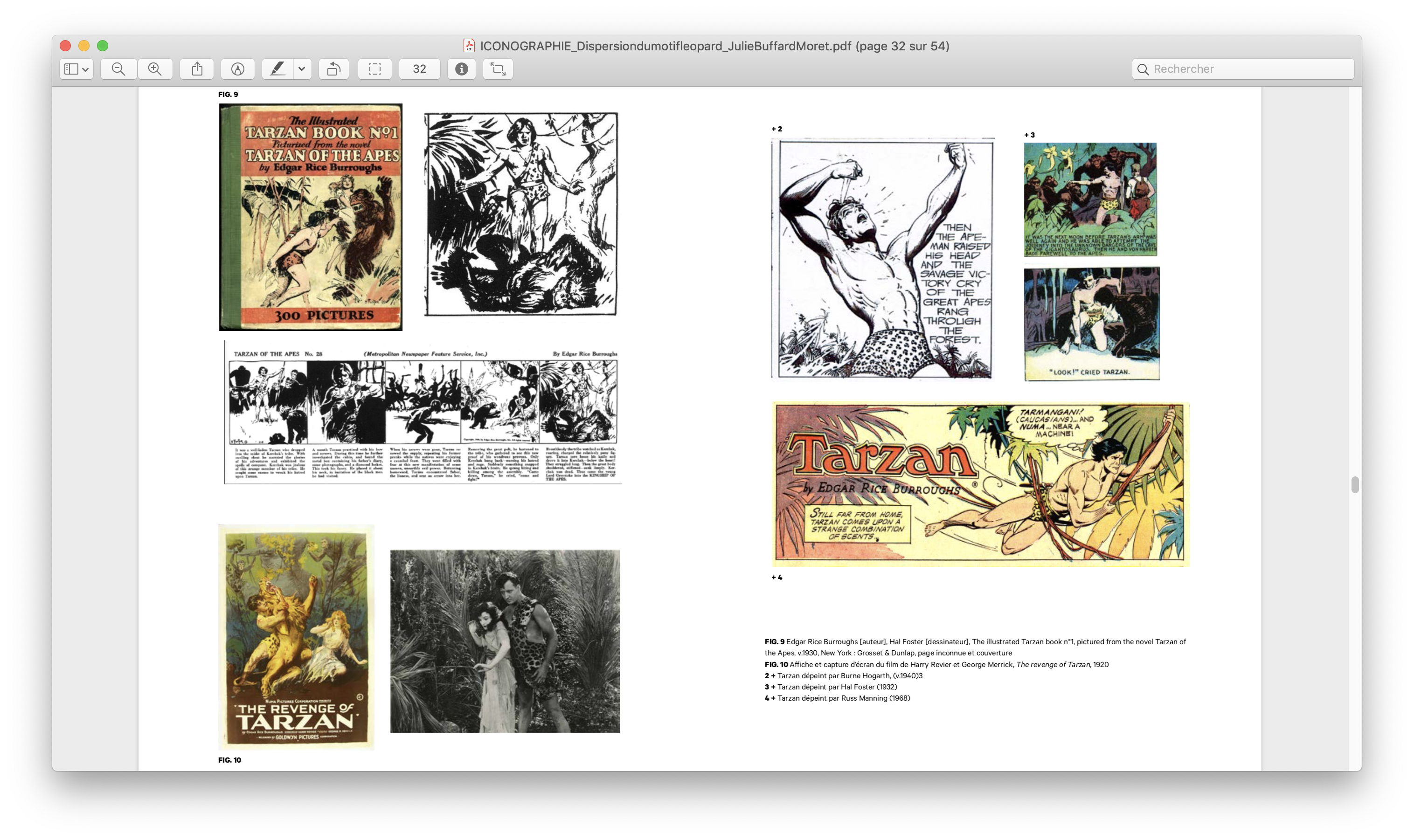Screen dimensions: 1414x840
Task: Select the highlight pen tool
Action: (277, 69)
